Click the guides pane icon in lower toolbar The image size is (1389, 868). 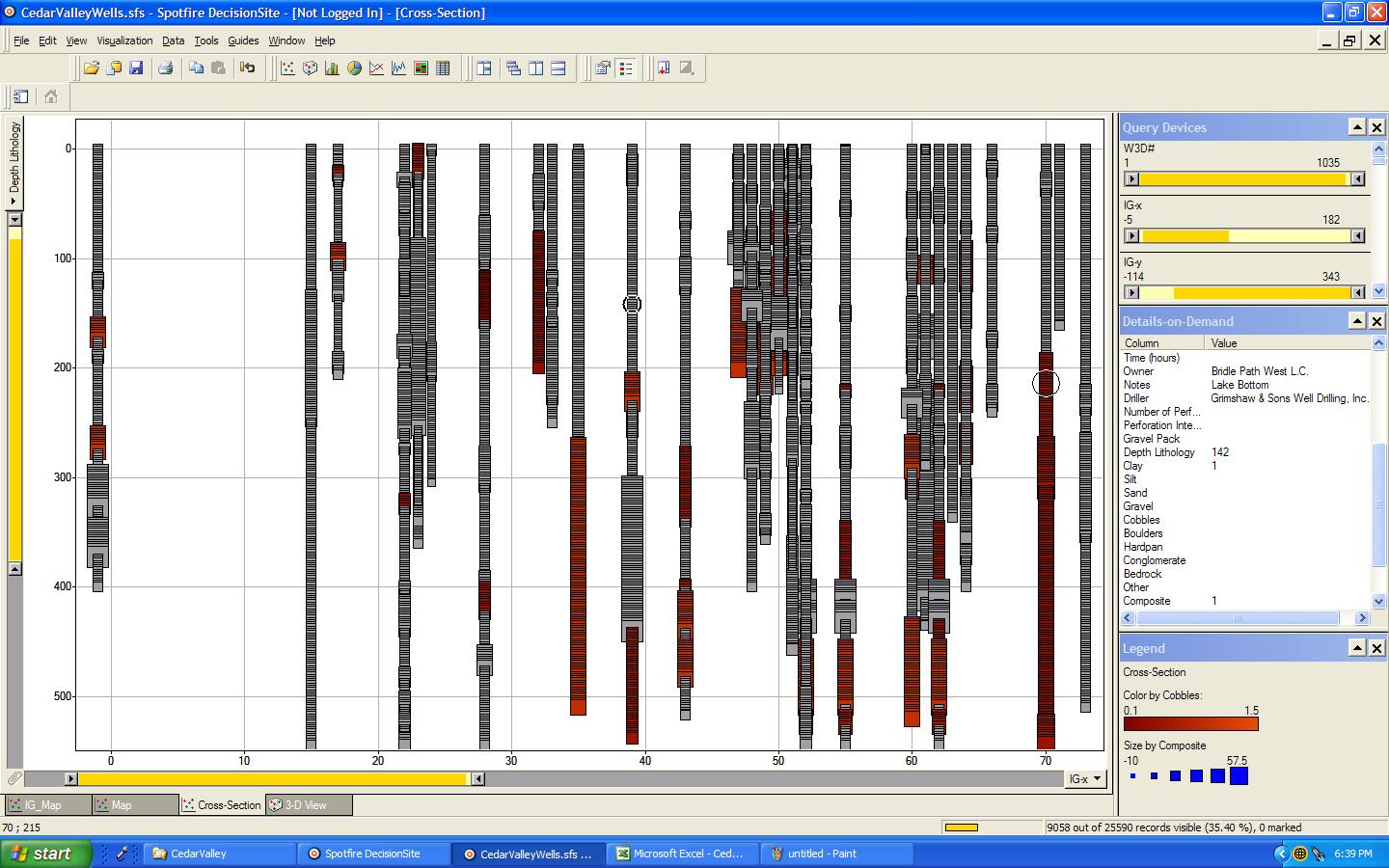click(x=21, y=96)
